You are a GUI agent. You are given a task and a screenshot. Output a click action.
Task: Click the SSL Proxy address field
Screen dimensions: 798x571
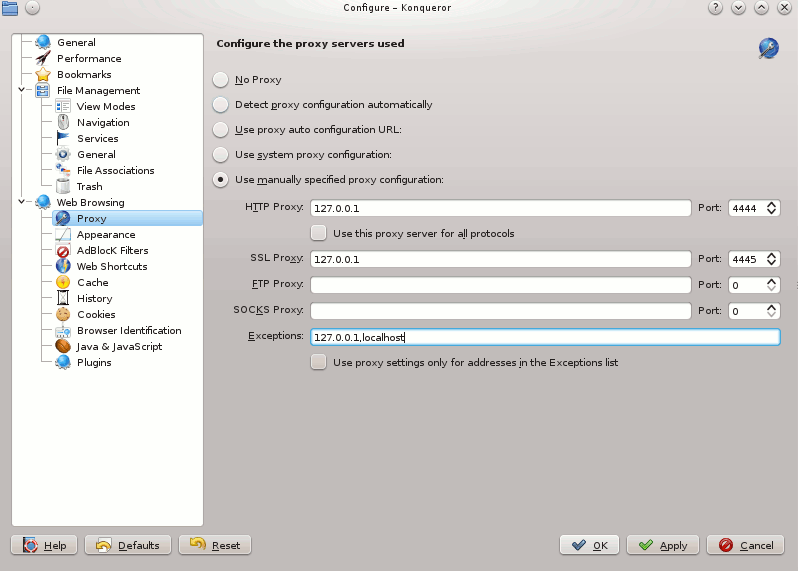tap(501, 259)
